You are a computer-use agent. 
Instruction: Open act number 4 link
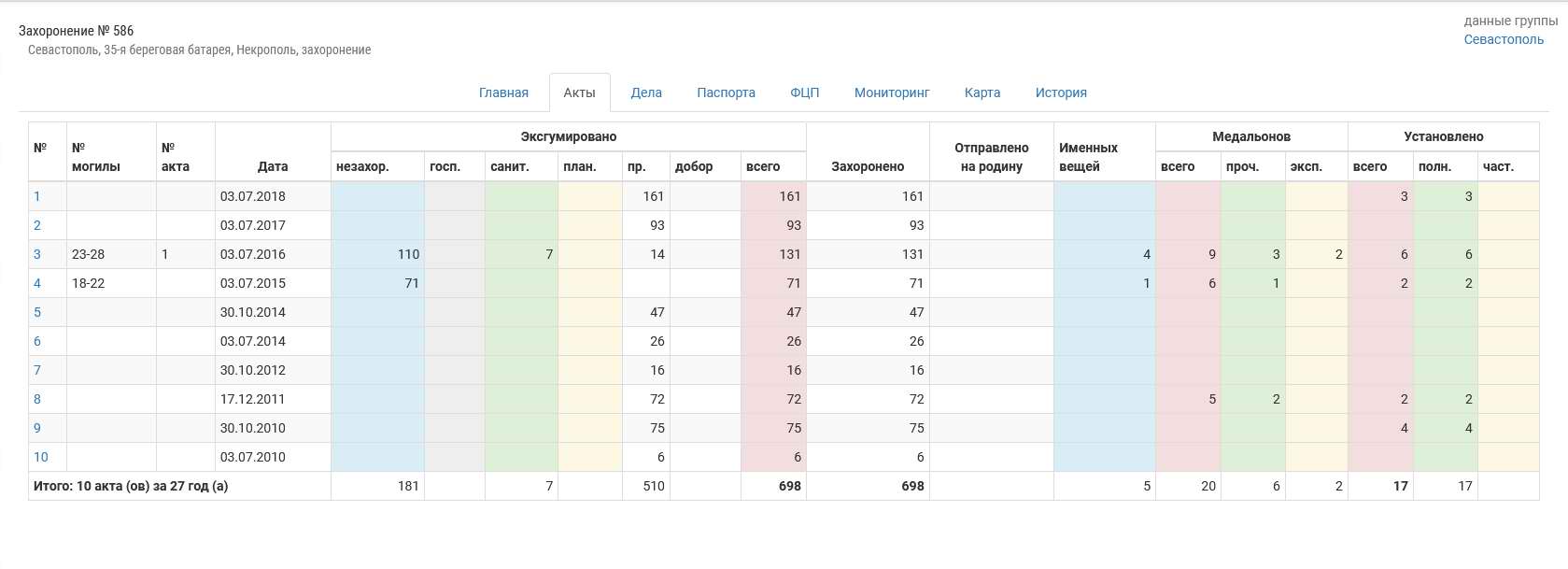point(37,283)
